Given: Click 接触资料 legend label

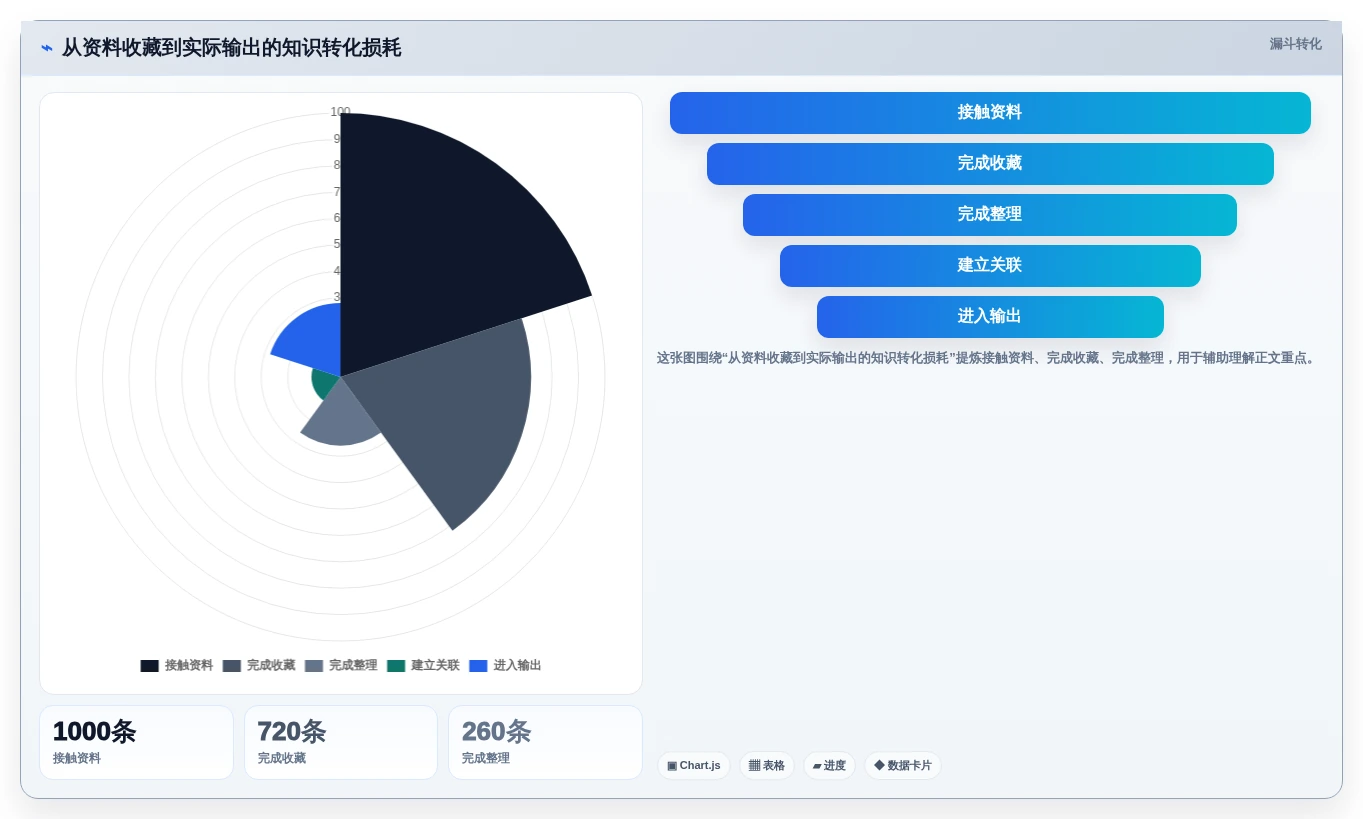Looking at the screenshot, I should pyautogui.click(x=189, y=666).
